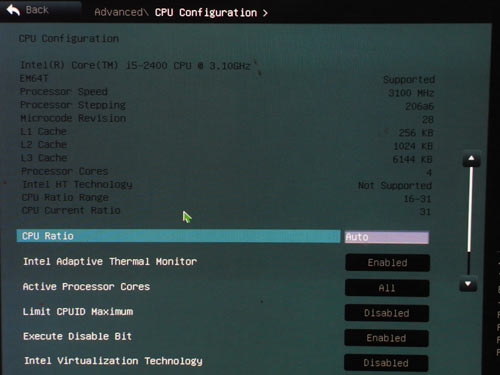Select the Limit CPUID Maximum option
Screen dimensions: 500x375
coord(78,312)
